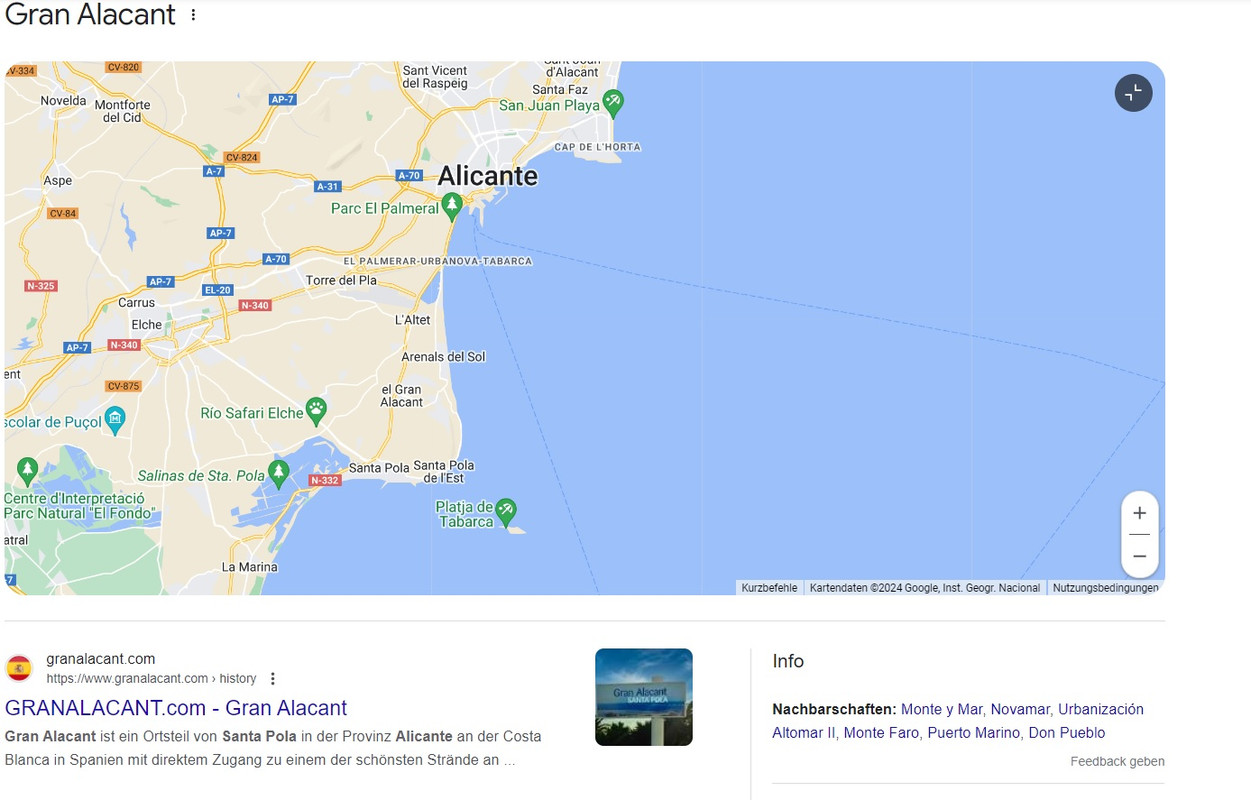Open the Monte y Mar neighborhood link
The image size is (1251, 800).
pos(942,709)
